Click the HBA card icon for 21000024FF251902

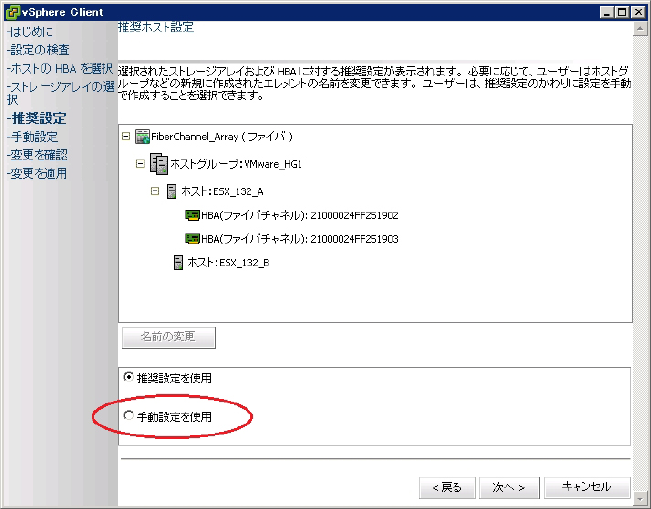(x=192, y=215)
